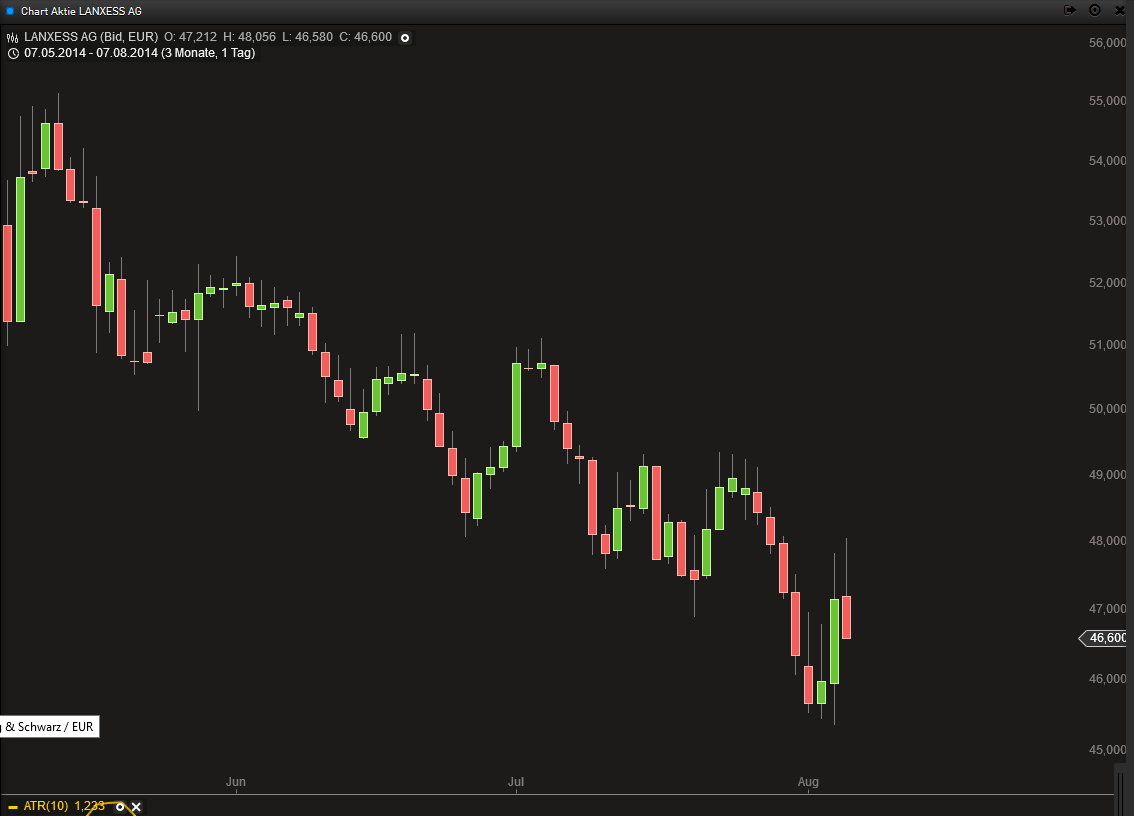Screen dimensions: 1134x816
Task: Click the 'Chart Aktie LANXESS AG' window title
Action: (81, 11)
